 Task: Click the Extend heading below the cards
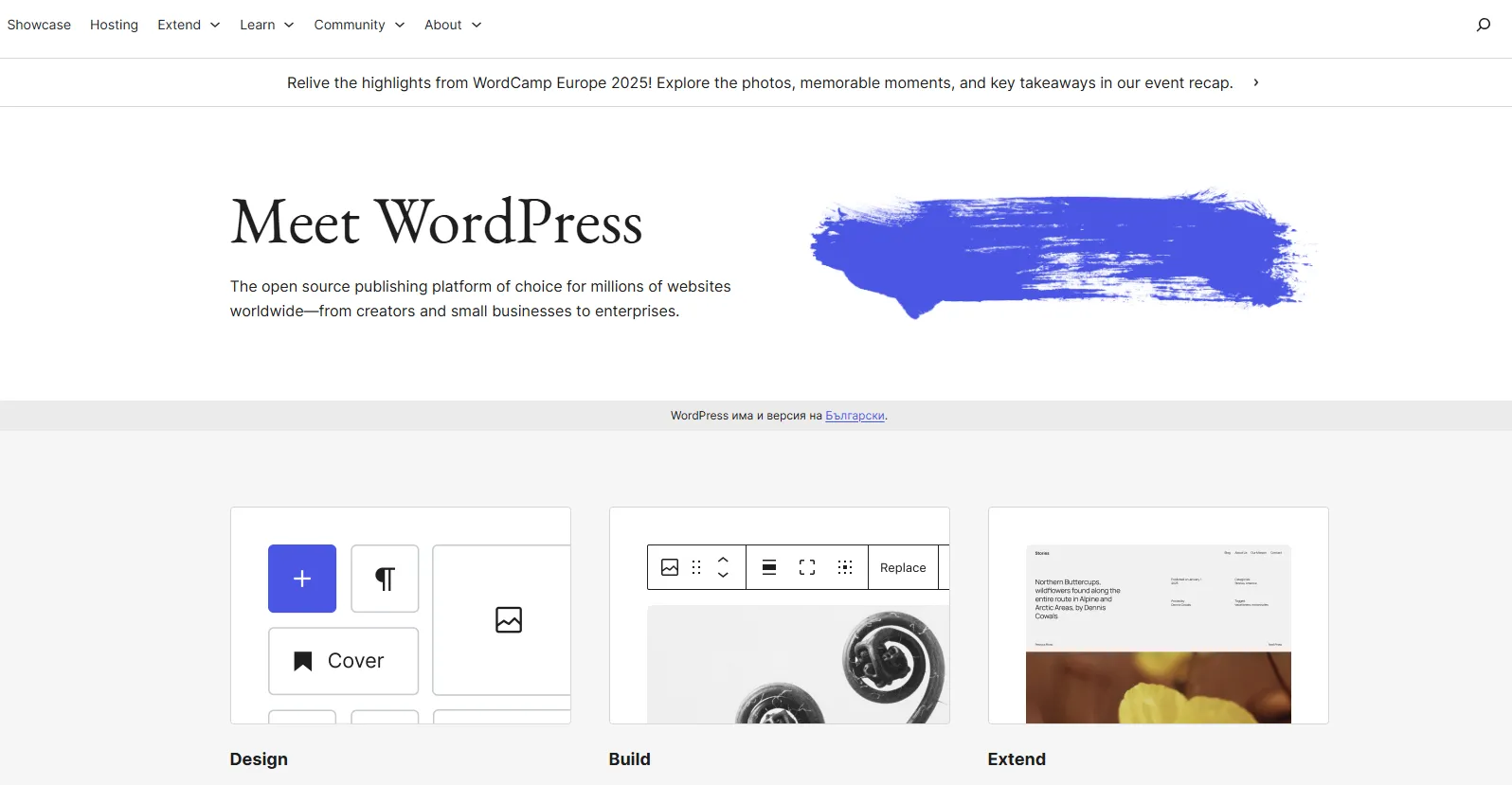[1017, 759]
